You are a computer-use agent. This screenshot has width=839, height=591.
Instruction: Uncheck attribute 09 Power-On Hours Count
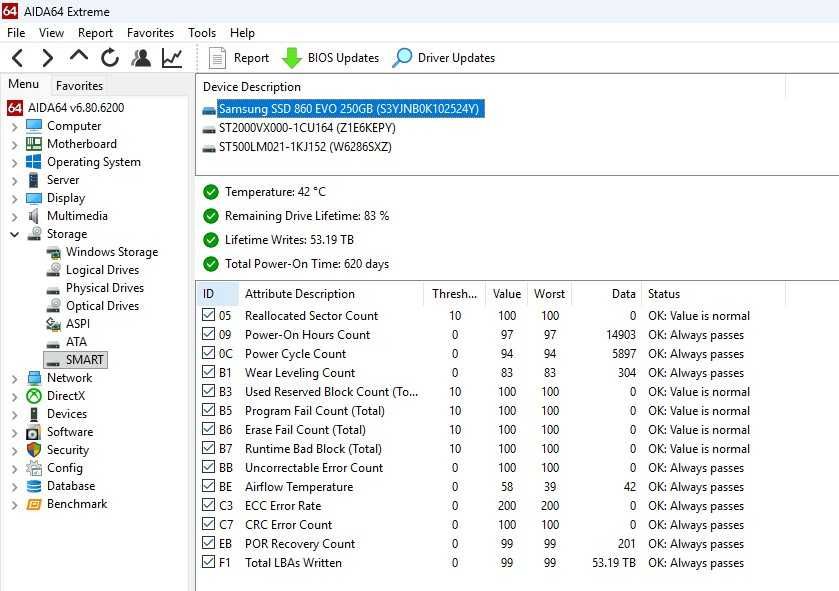point(209,334)
